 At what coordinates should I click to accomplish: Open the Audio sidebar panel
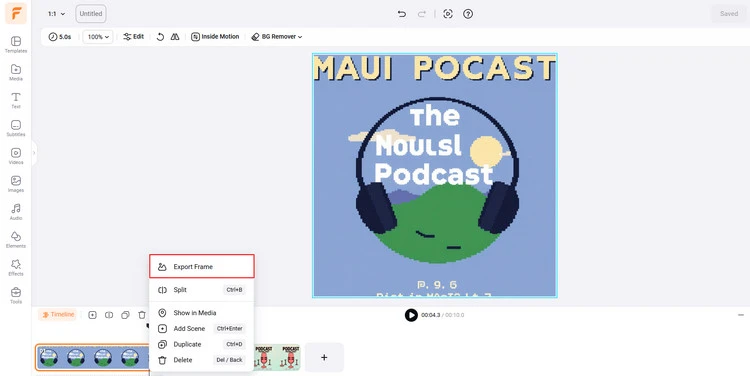click(x=16, y=212)
